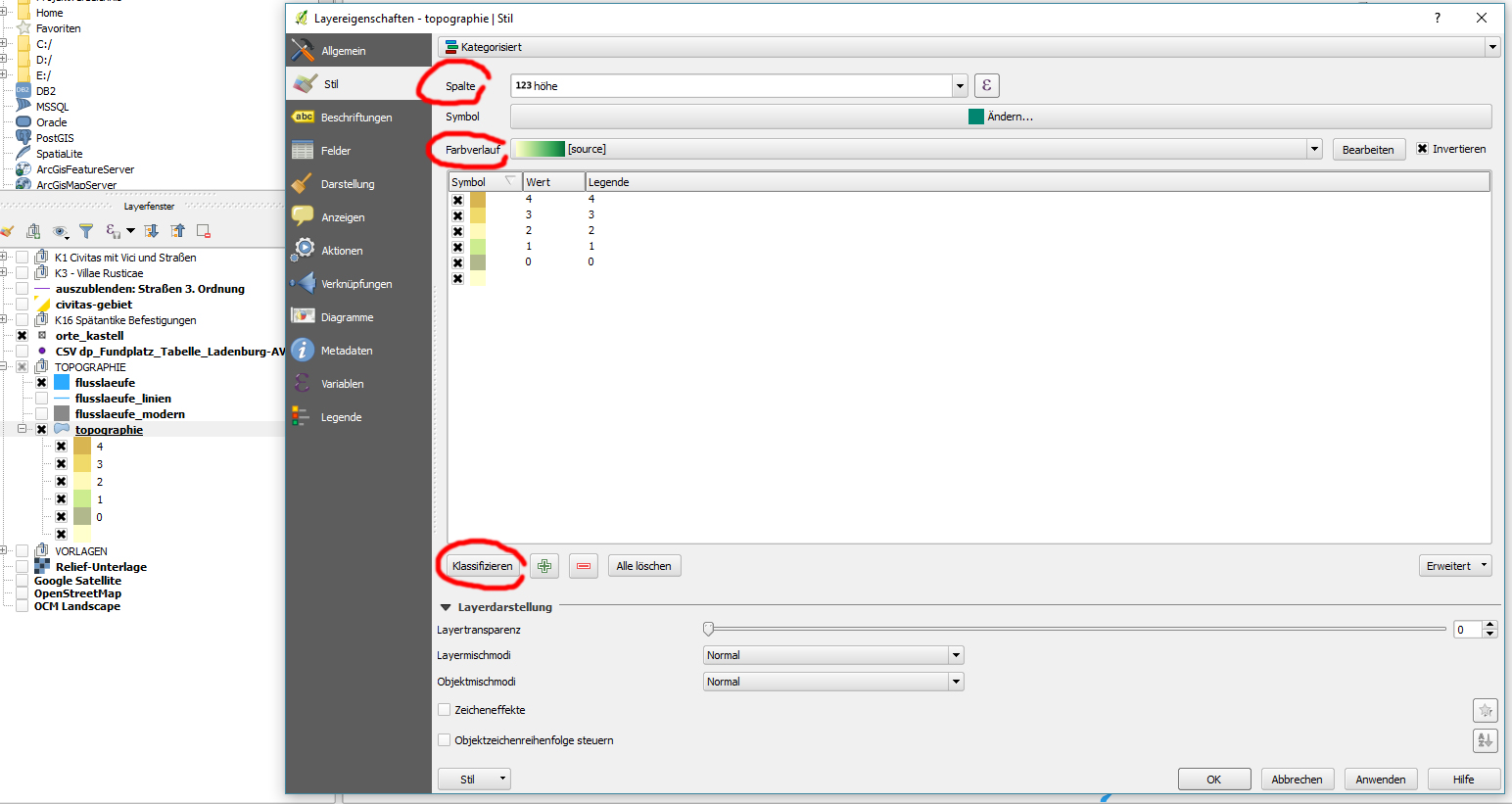Enable the civitas-gebiet layer checkbox
Image resolution: width=1512 pixels, height=804 pixels.
pyautogui.click(x=22, y=305)
